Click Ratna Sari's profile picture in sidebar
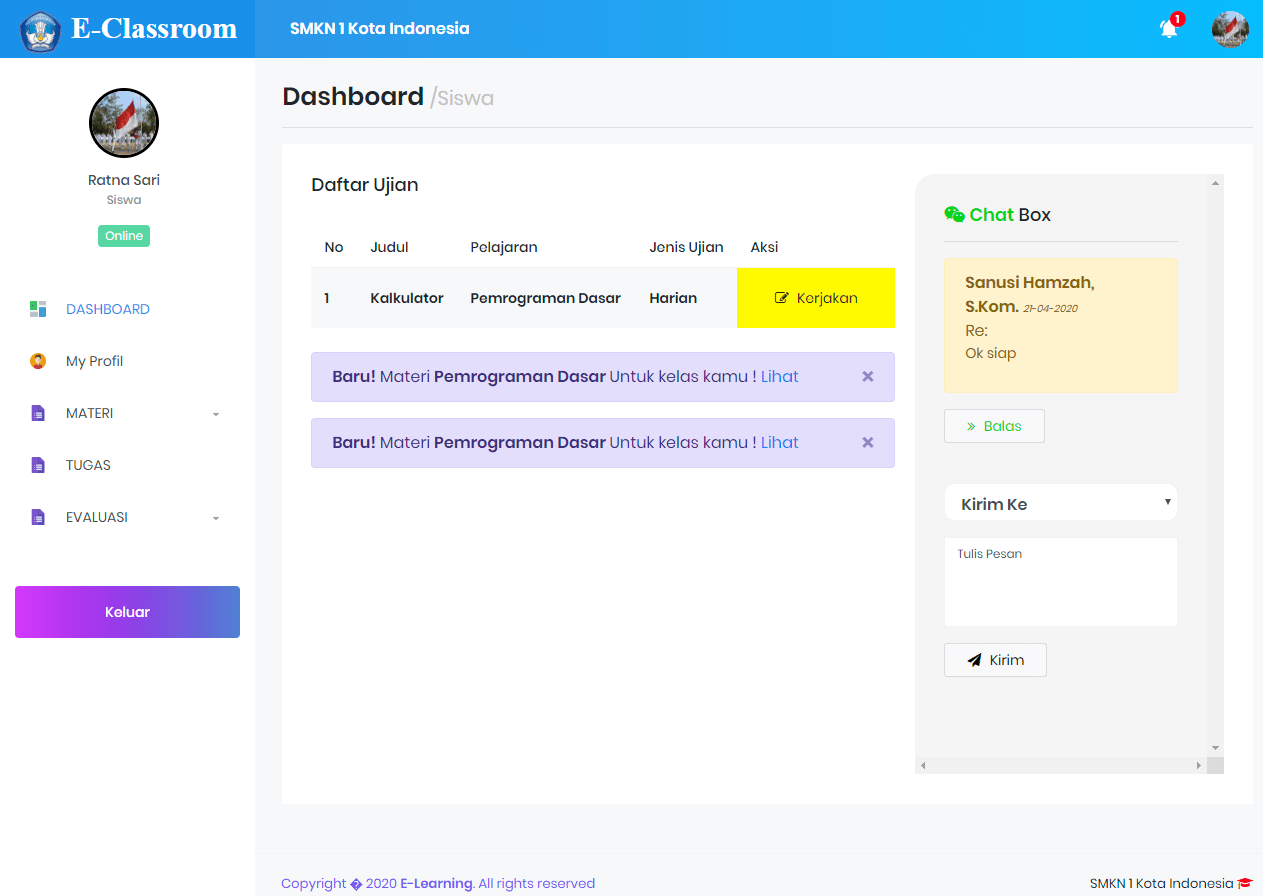The height and width of the screenshot is (896, 1263). pyautogui.click(x=124, y=123)
